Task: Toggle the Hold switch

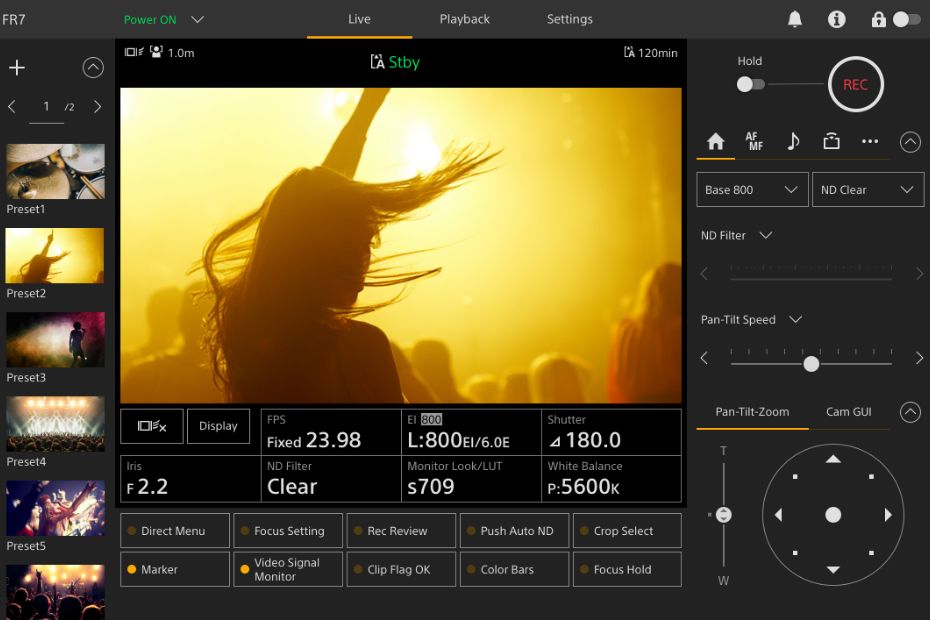Action: click(750, 84)
